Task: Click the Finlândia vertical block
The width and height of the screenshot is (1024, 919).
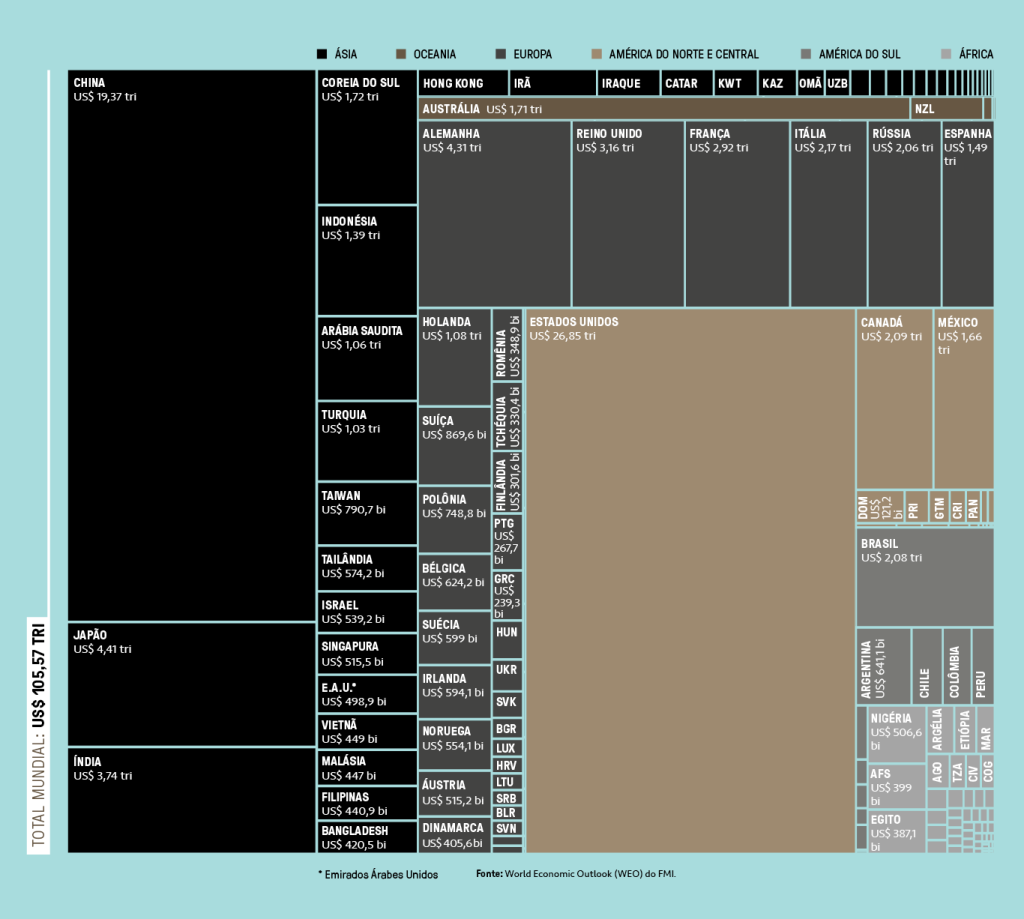Action: coord(507,482)
